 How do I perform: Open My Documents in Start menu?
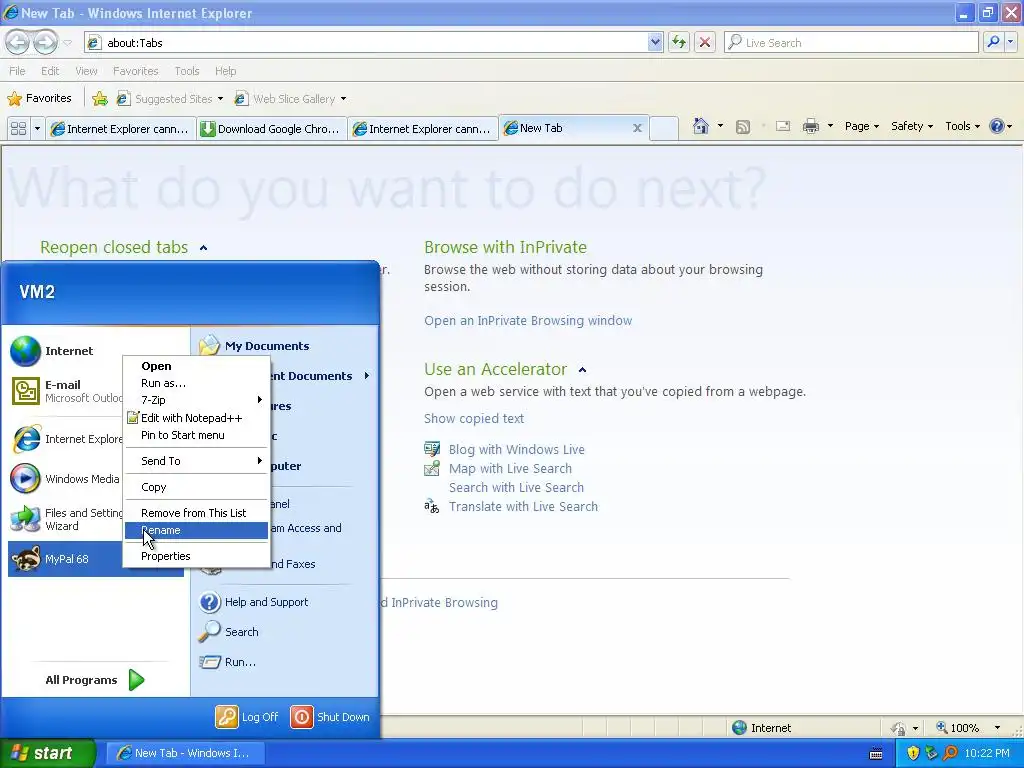[x=266, y=345]
